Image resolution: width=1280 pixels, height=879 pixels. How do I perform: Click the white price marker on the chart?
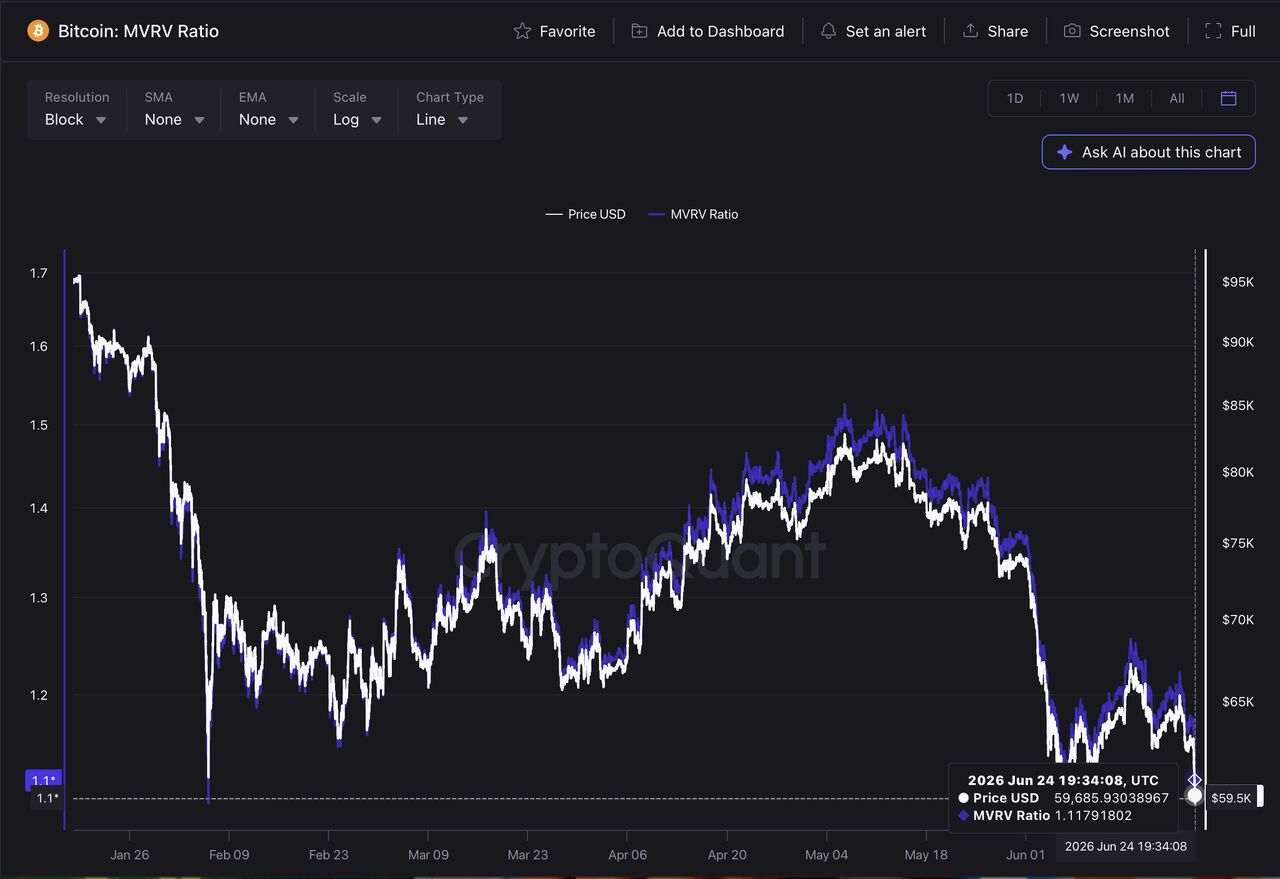[x=1194, y=796]
